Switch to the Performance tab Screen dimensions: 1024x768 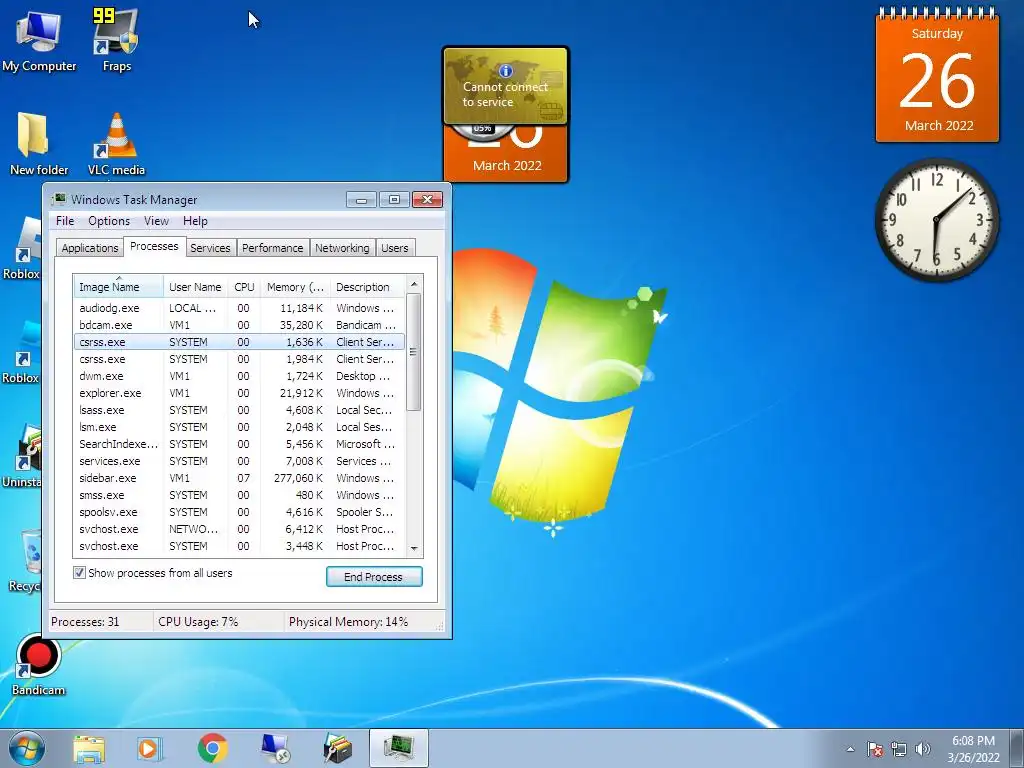[x=272, y=248]
